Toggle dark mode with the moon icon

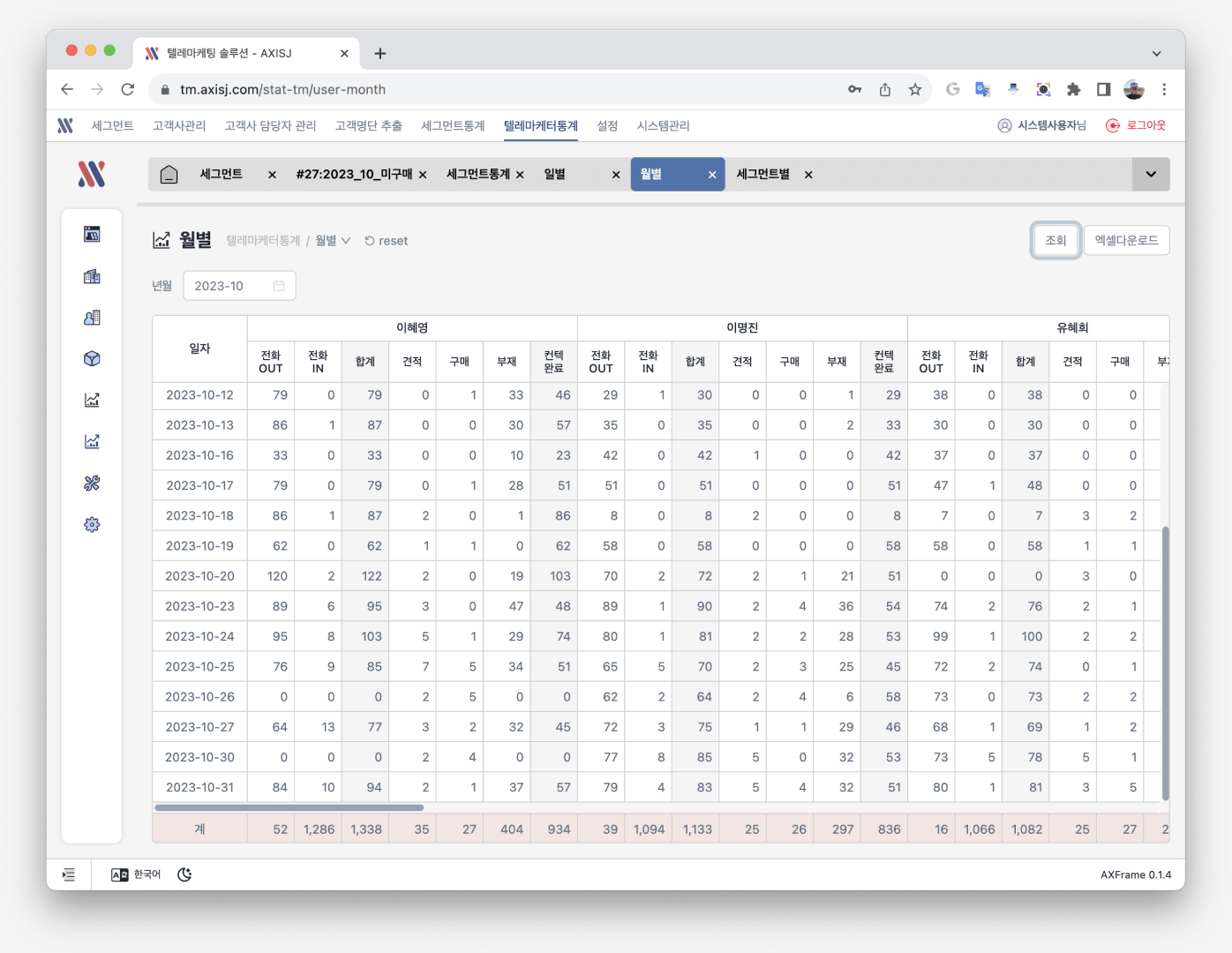(x=184, y=874)
